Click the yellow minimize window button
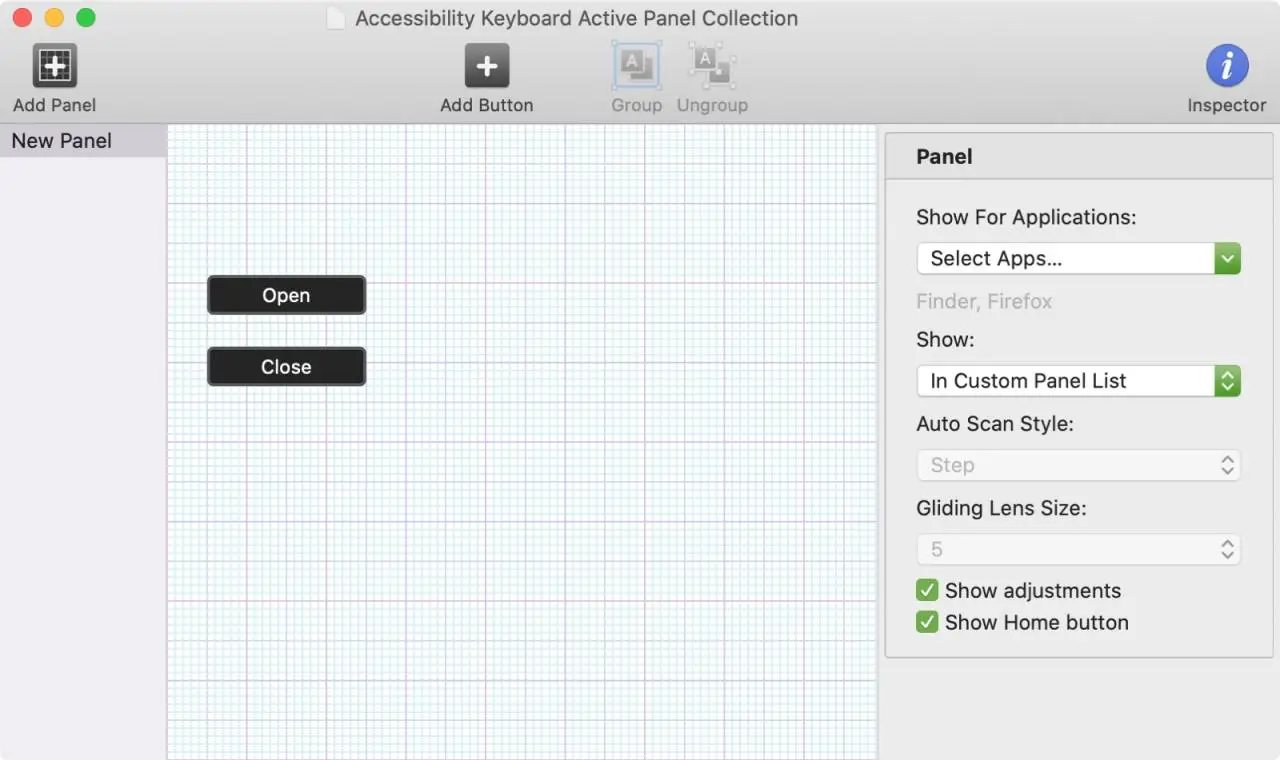The height and width of the screenshot is (760, 1280). click(54, 18)
